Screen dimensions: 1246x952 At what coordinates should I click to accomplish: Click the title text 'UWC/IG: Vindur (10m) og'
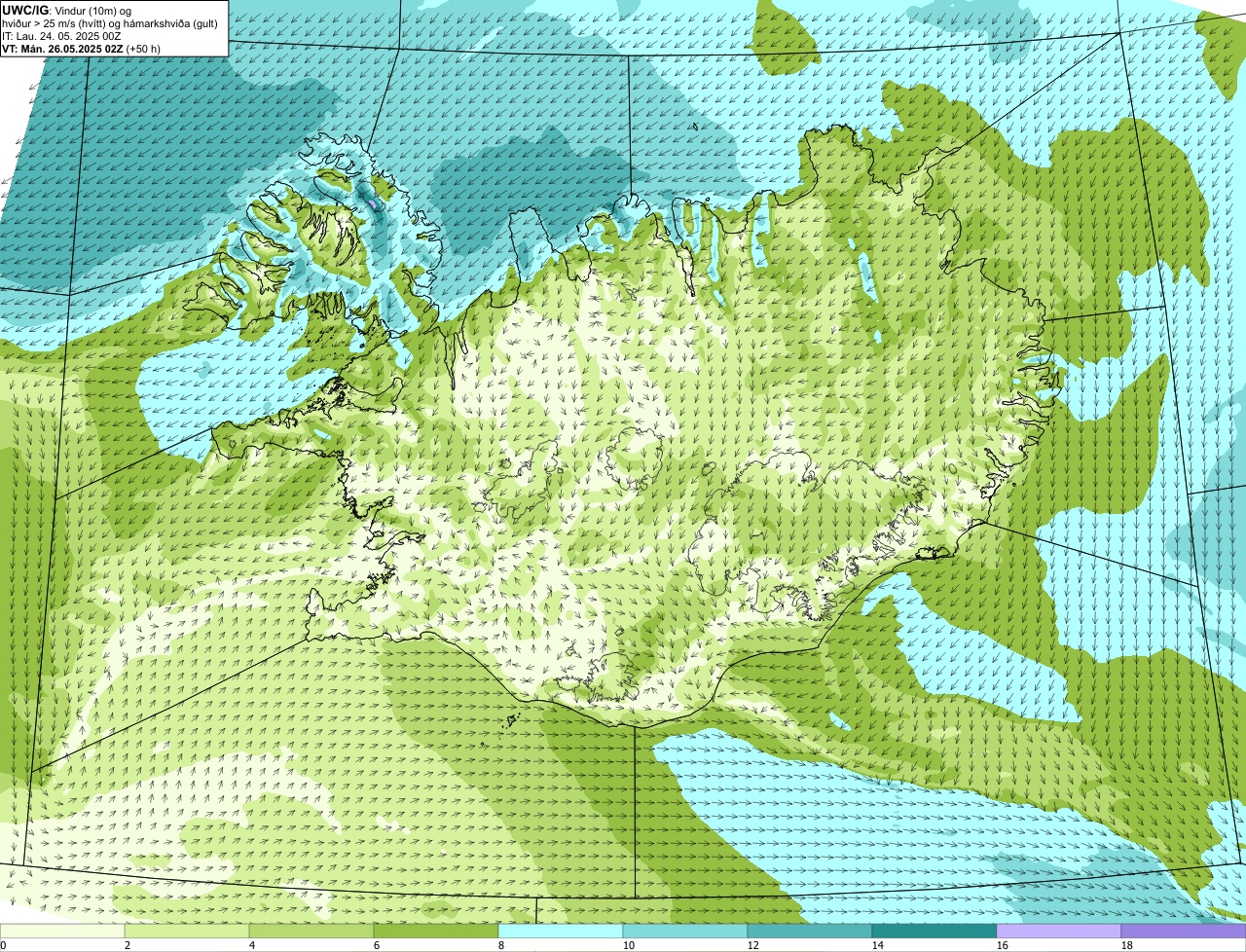coord(67,11)
